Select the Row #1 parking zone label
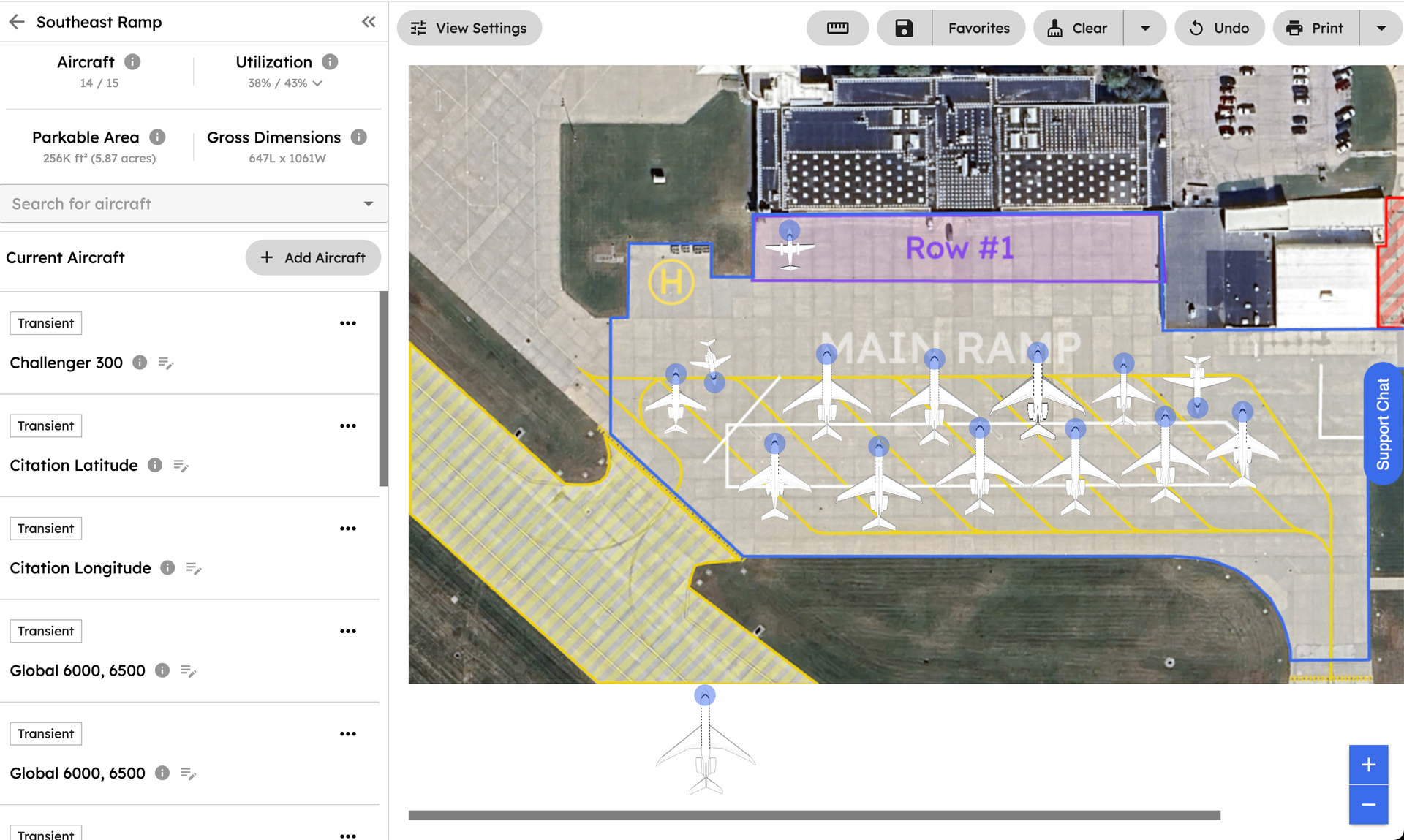This screenshot has width=1404, height=840. (x=959, y=248)
